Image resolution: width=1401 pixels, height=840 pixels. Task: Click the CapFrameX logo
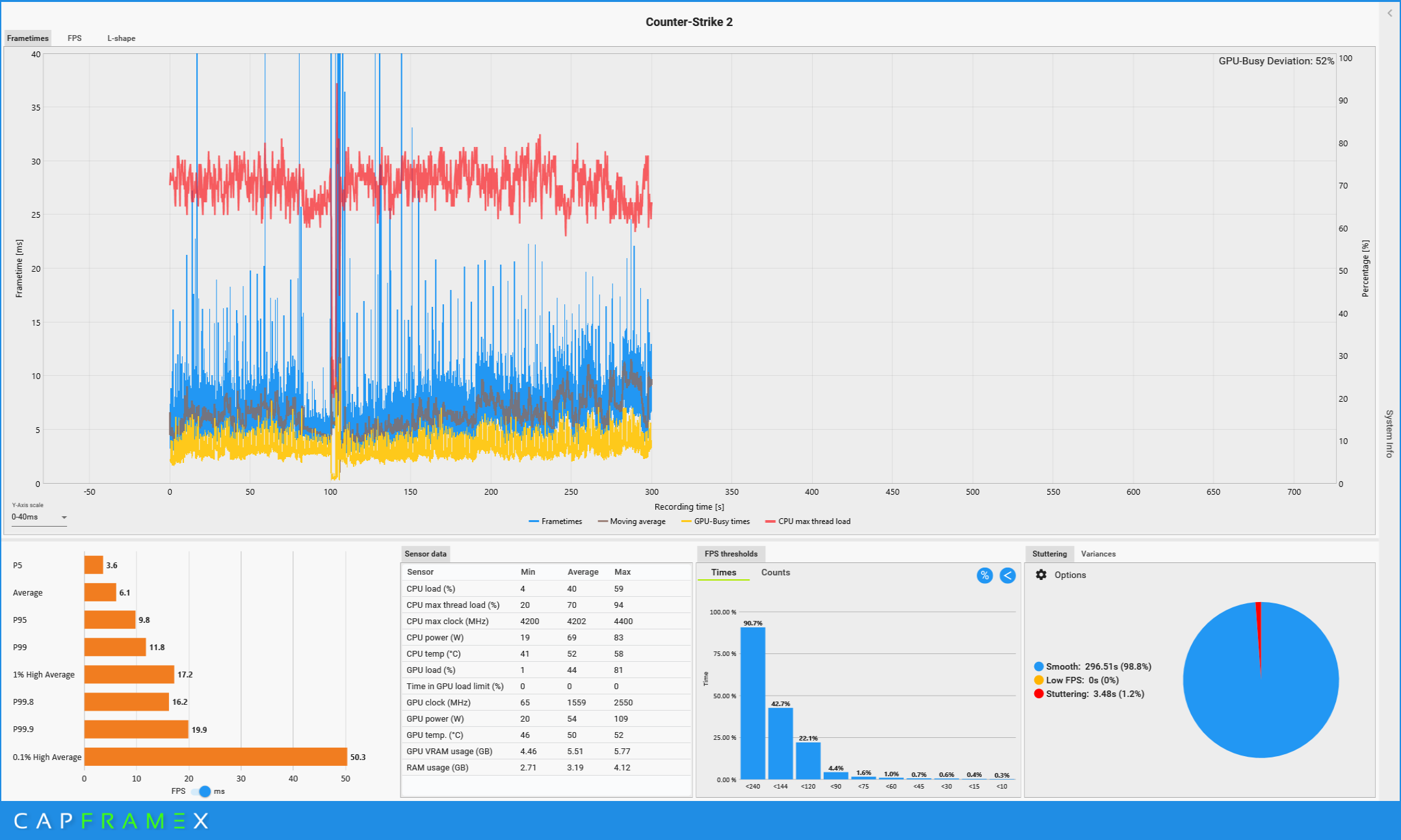pyautogui.click(x=111, y=820)
